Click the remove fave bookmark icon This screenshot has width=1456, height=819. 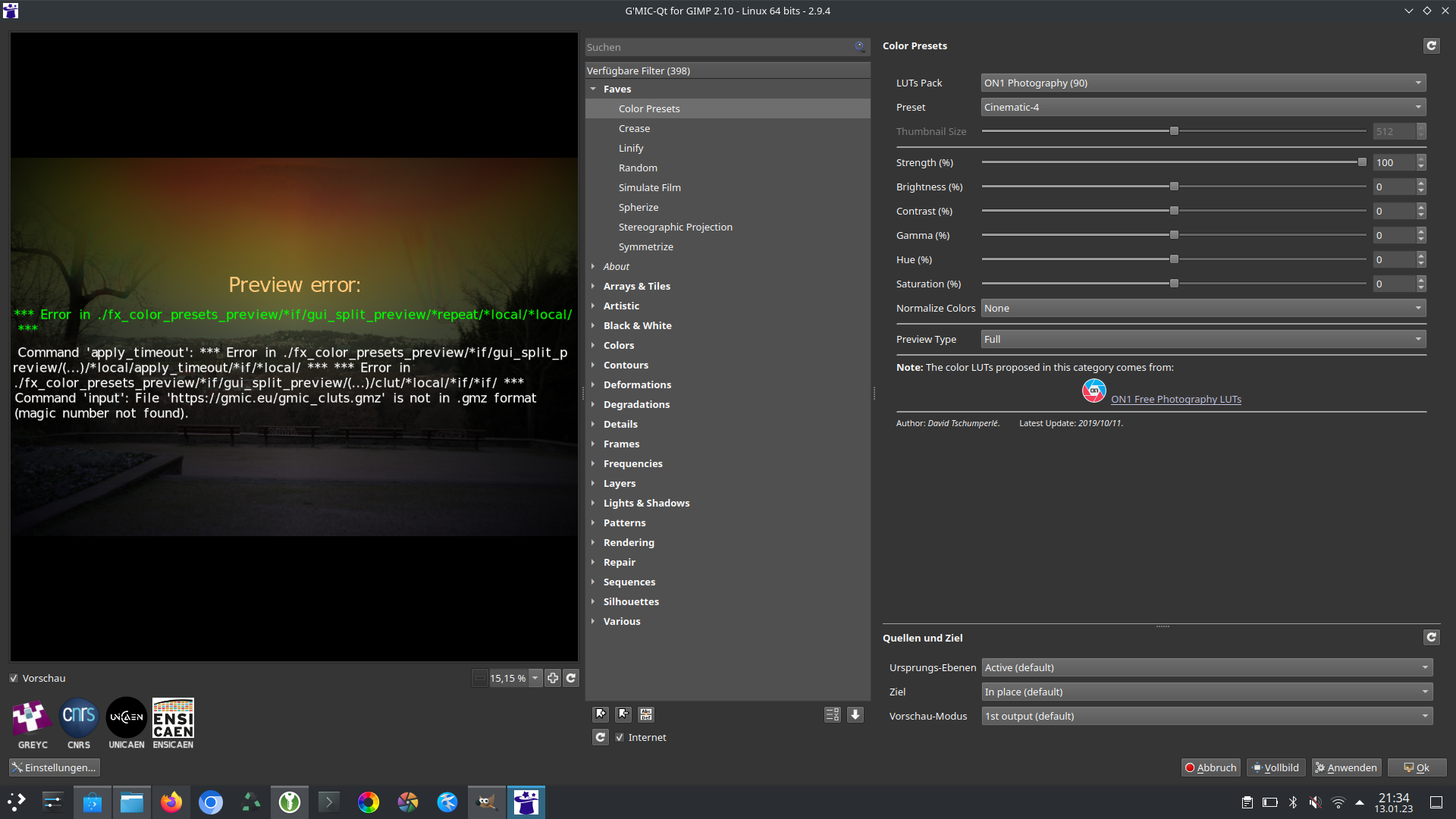tap(623, 714)
